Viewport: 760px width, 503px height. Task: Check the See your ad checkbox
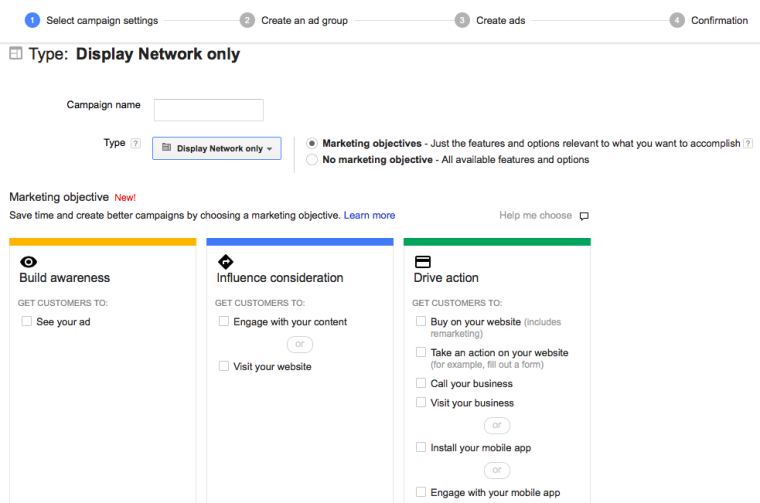click(x=26, y=322)
